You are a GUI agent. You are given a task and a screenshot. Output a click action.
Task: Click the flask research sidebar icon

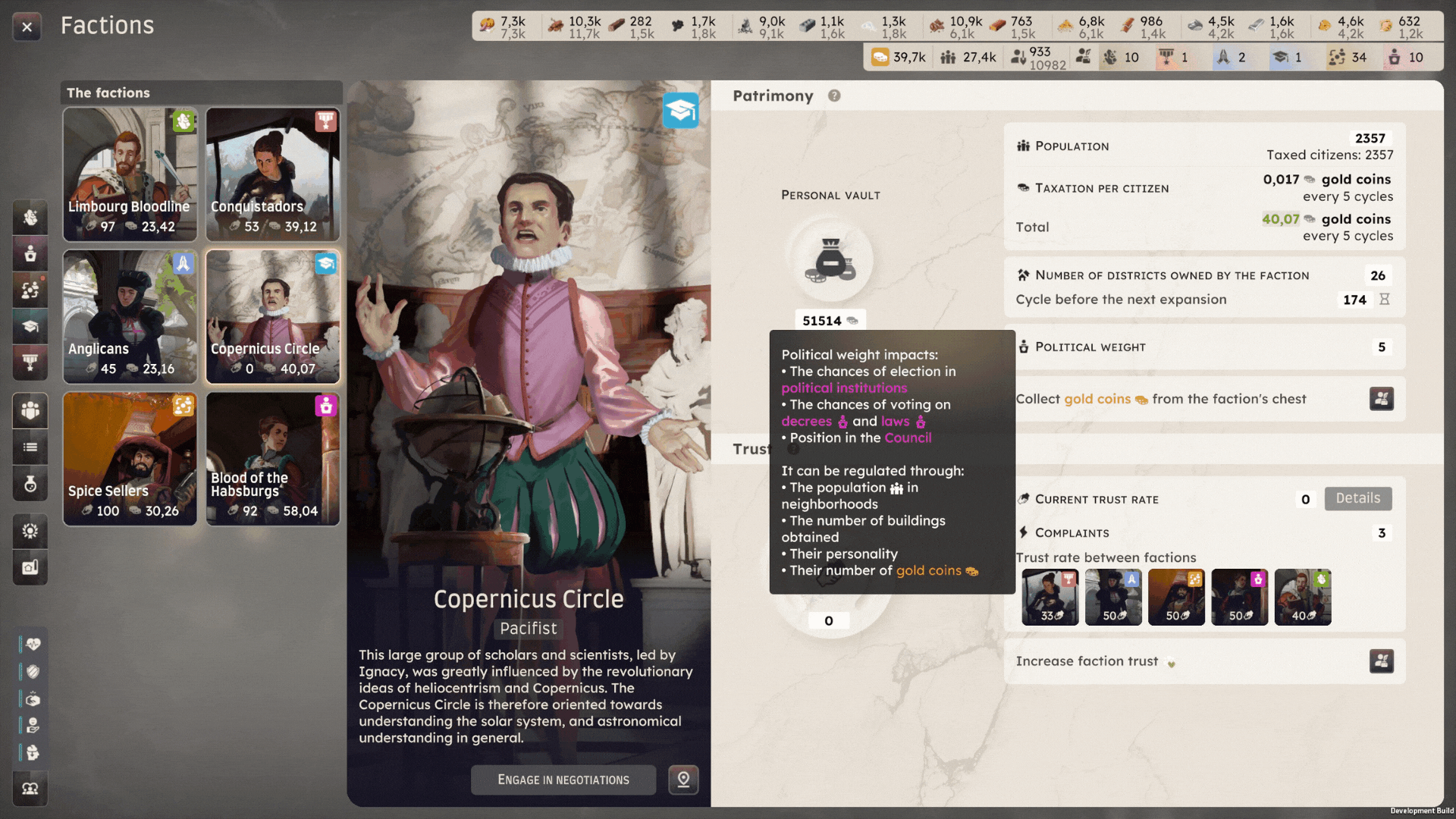pyautogui.click(x=30, y=484)
